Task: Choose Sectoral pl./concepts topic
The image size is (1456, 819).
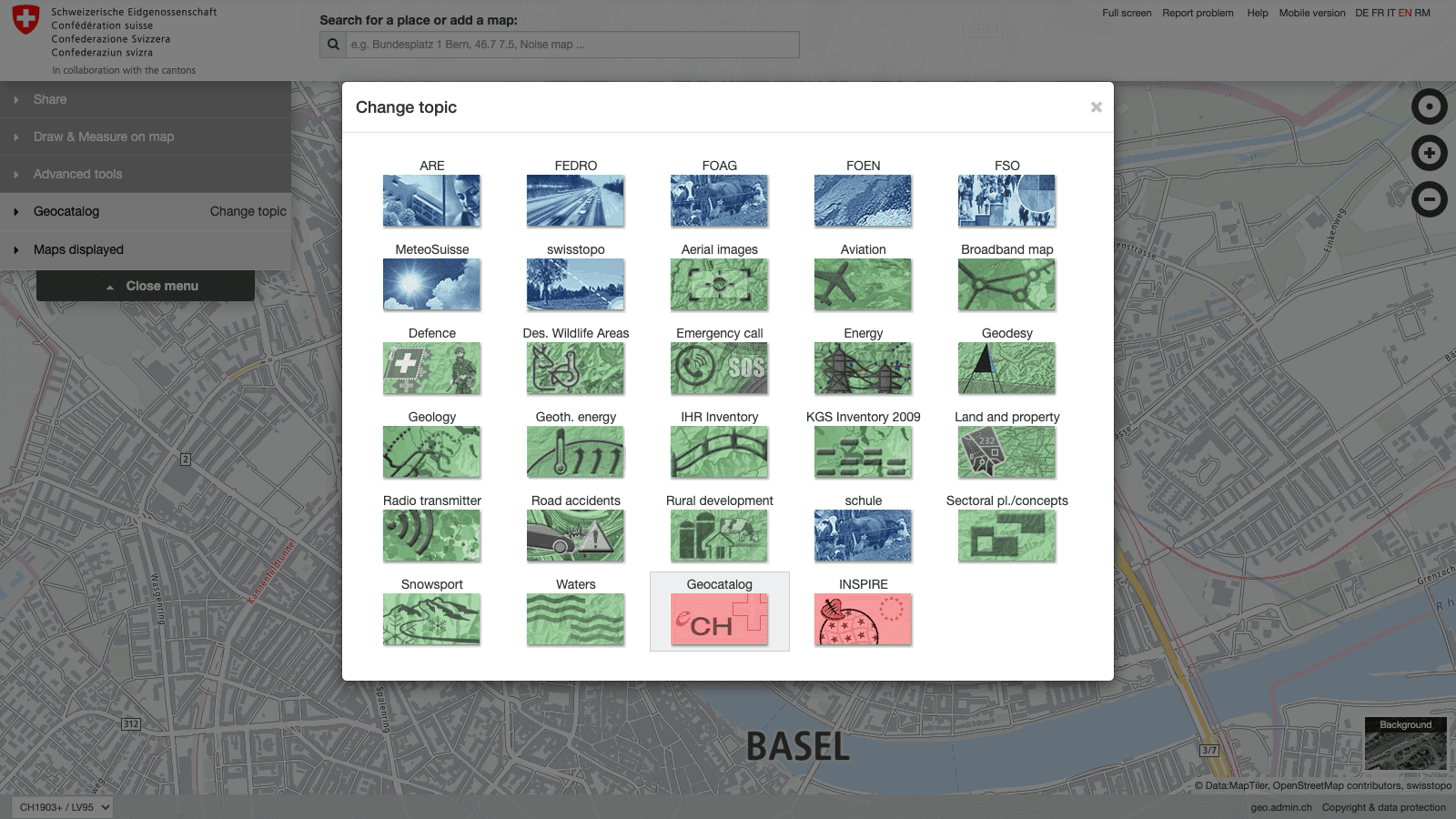Action: click(x=1006, y=535)
